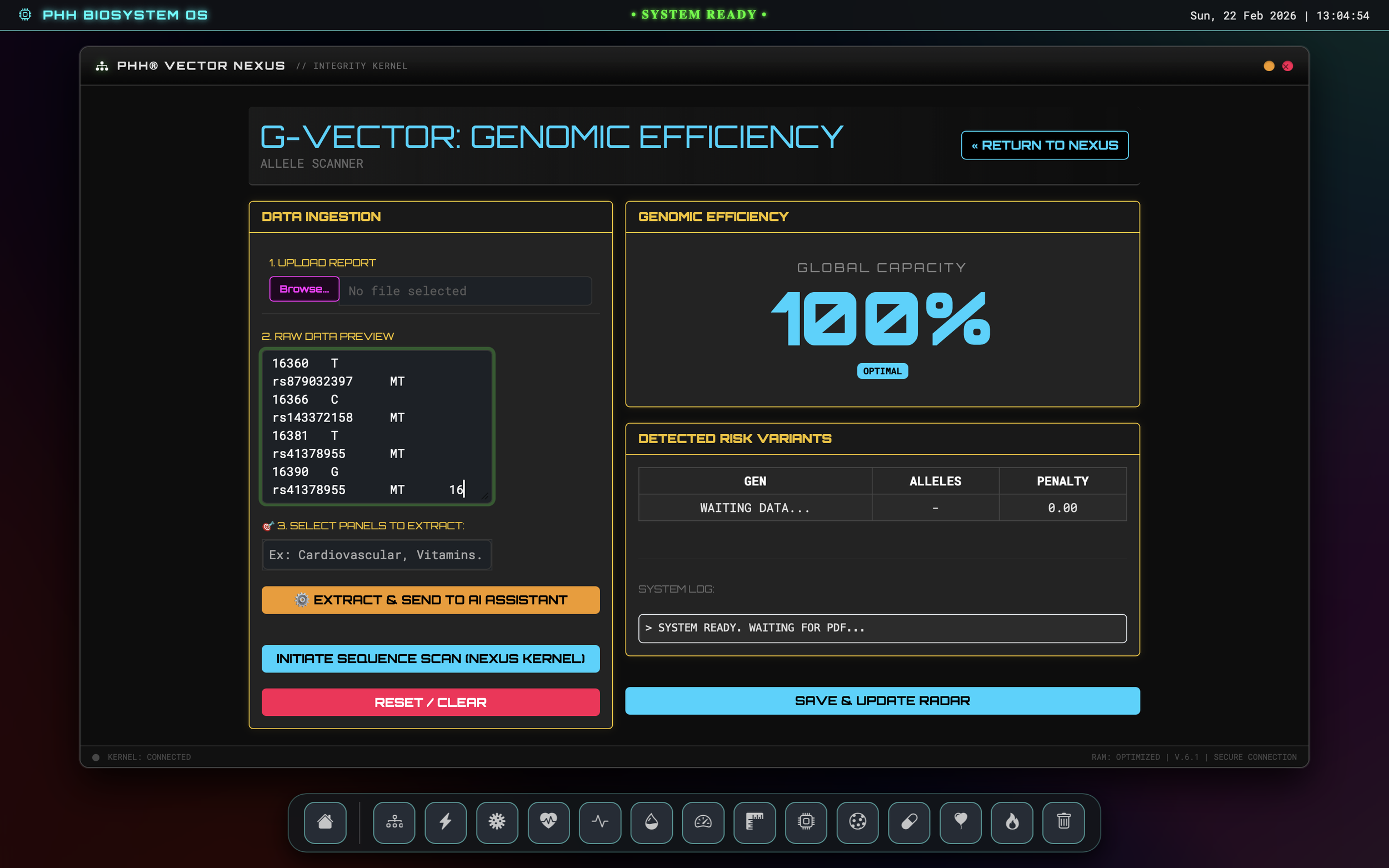Open the speedometer gauge icon
Screen dimensions: 1389x868
coord(703,822)
